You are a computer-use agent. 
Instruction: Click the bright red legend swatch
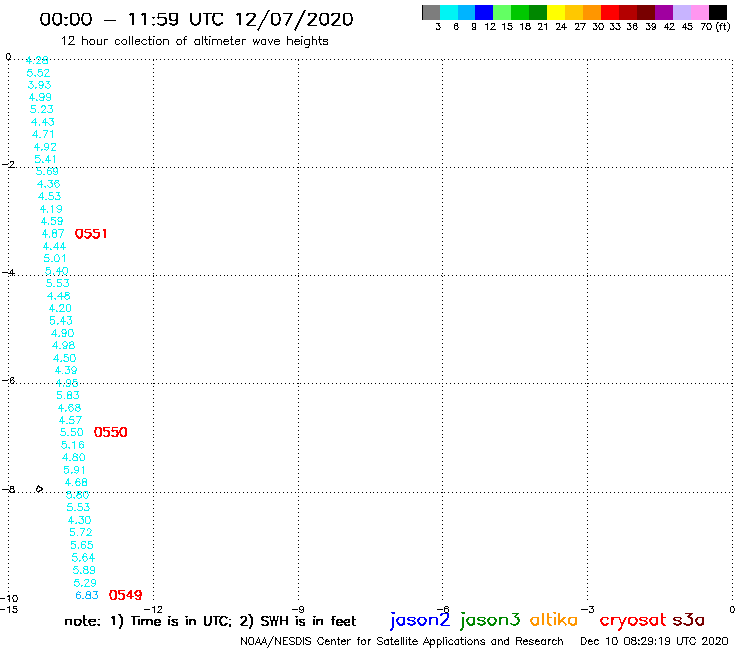click(x=610, y=12)
